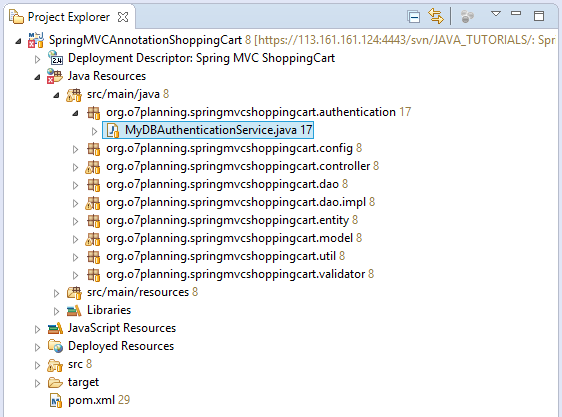The height and width of the screenshot is (417, 562).
Task: Collapse the Java Resources node
Action: pyautogui.click(x=37, y=77)
